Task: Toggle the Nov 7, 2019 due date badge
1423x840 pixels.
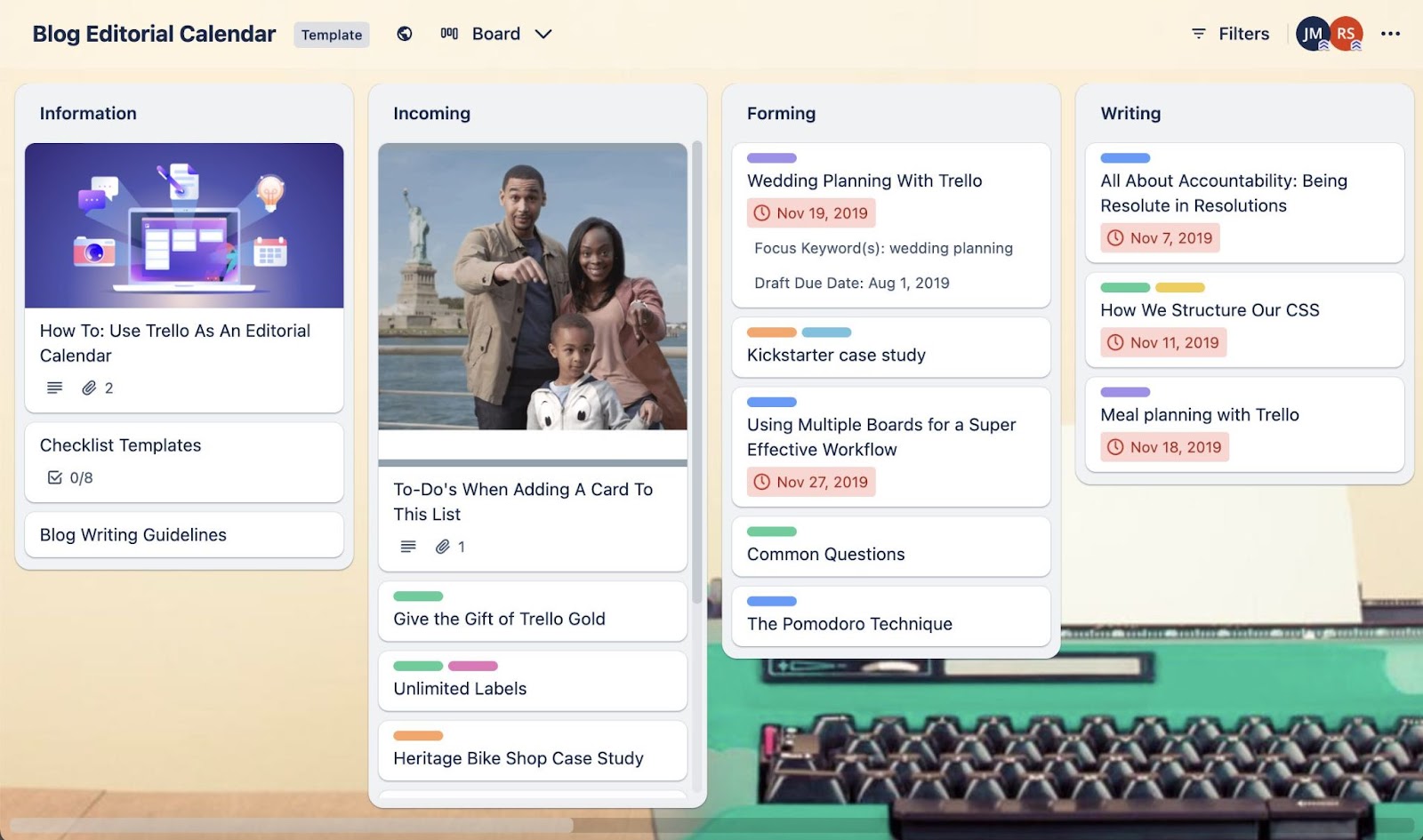Action: [x=1159, y=237]
